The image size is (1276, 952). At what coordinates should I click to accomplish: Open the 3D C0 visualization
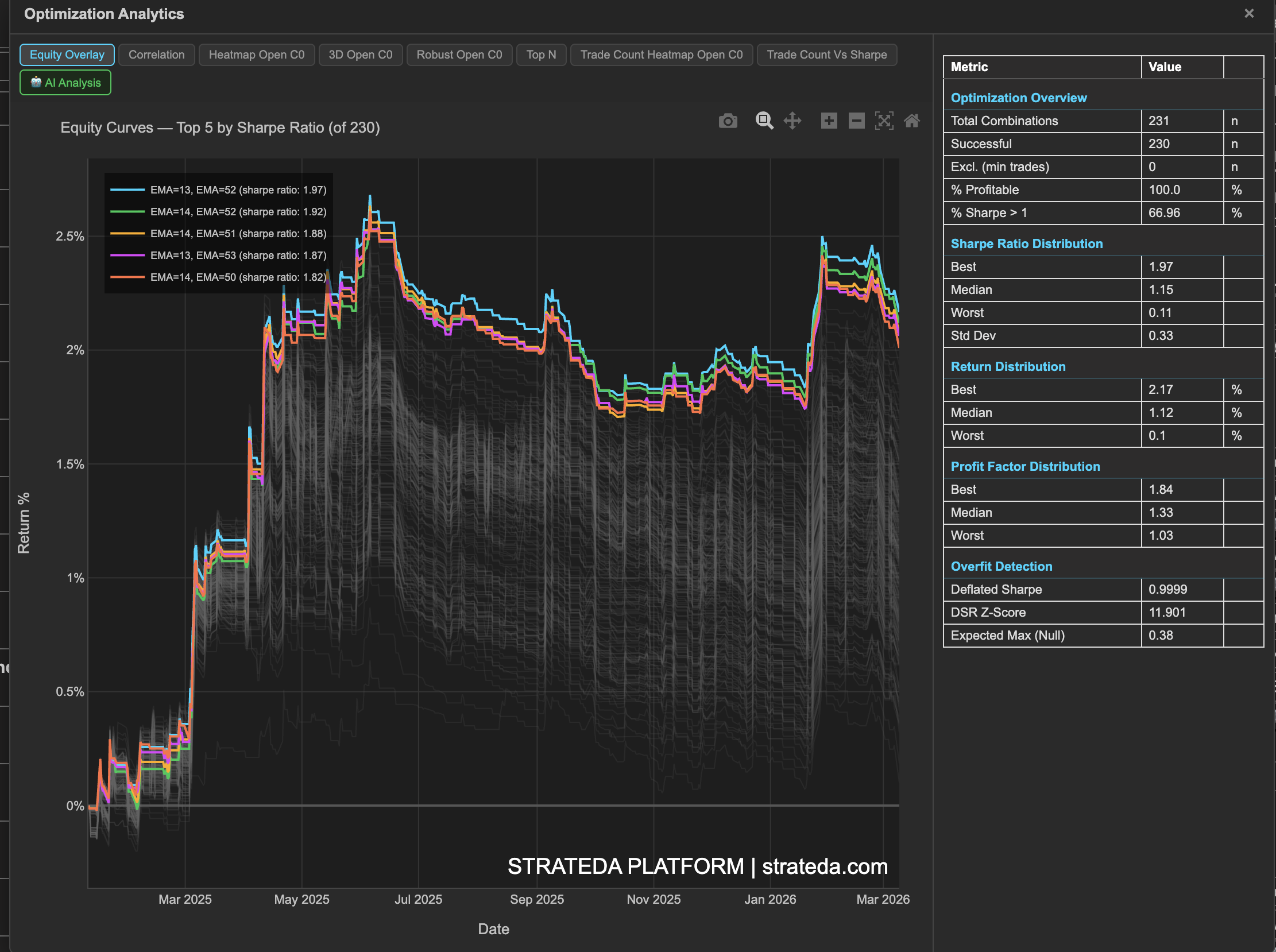click(360, 55)
